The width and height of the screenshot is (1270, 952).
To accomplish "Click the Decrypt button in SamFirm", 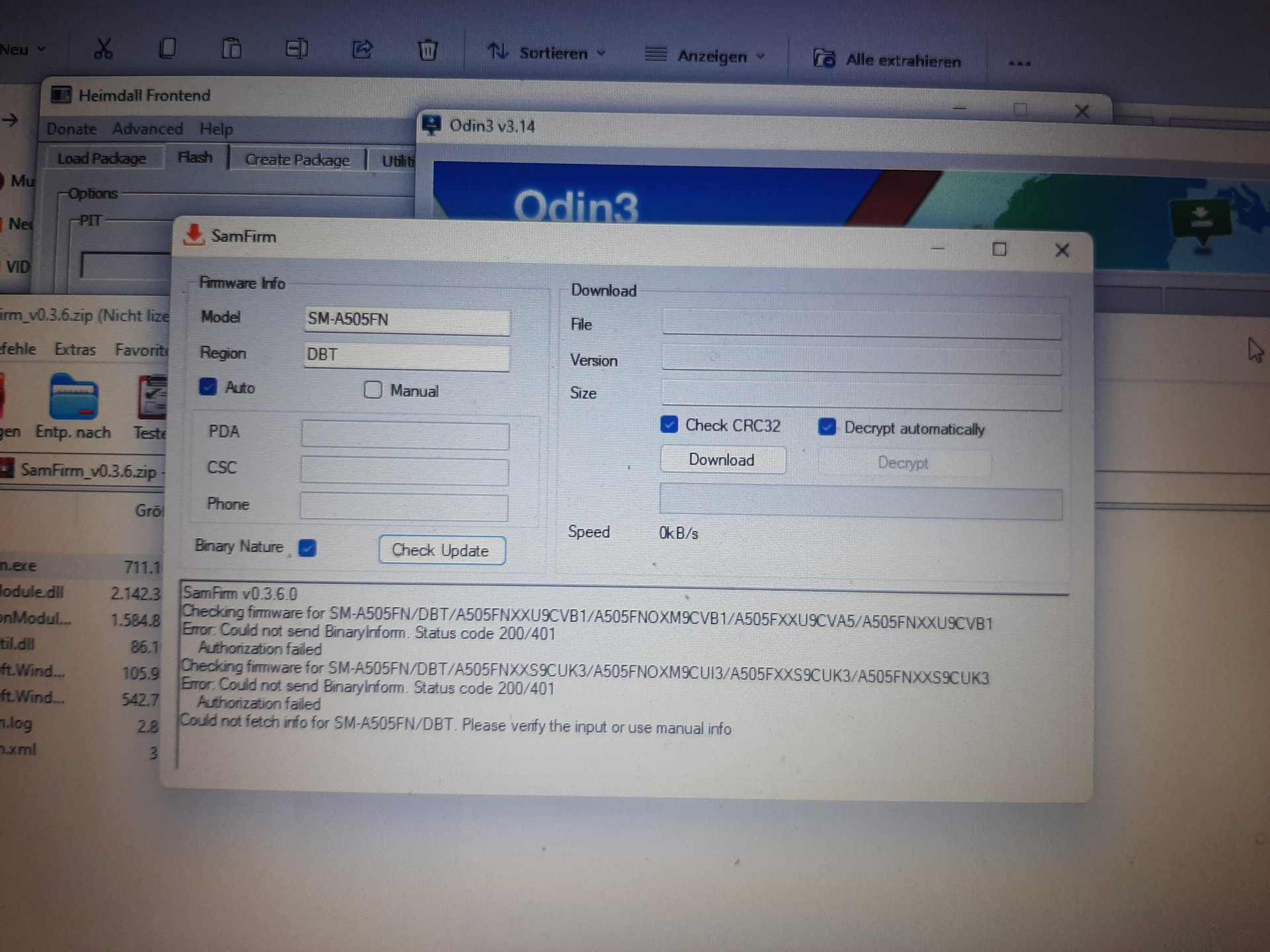I will click(x=904, y=463).
